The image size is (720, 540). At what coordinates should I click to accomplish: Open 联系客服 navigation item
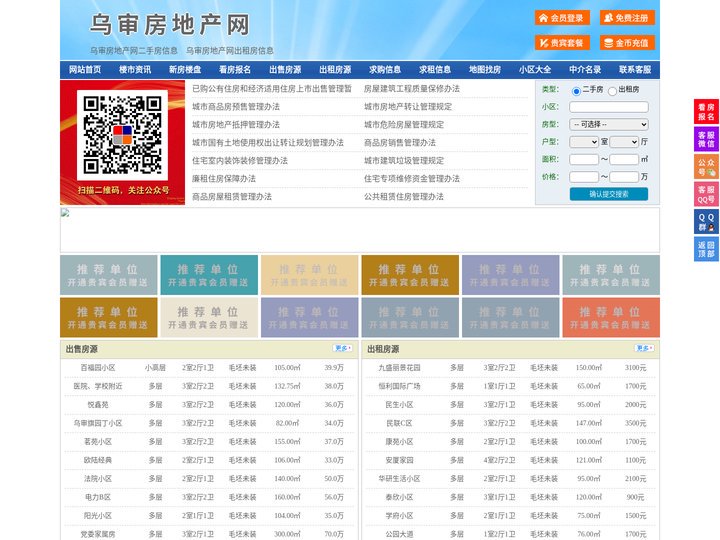[x=635, y=70]
